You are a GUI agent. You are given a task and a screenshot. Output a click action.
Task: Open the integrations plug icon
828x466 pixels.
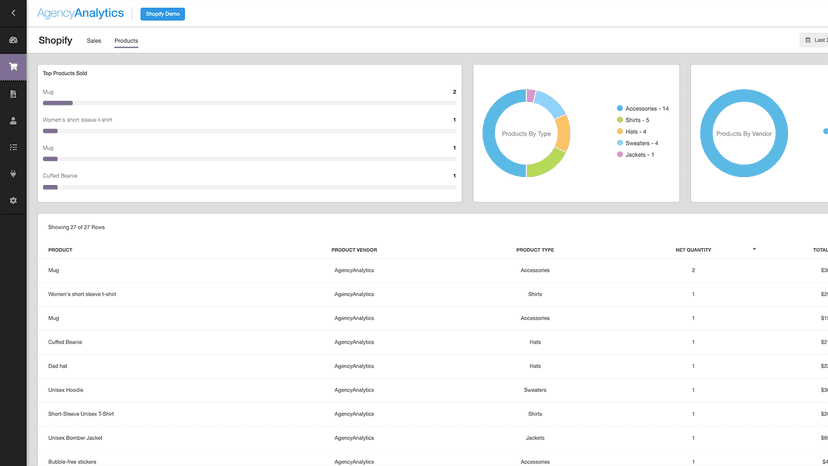tap(13, 174)
